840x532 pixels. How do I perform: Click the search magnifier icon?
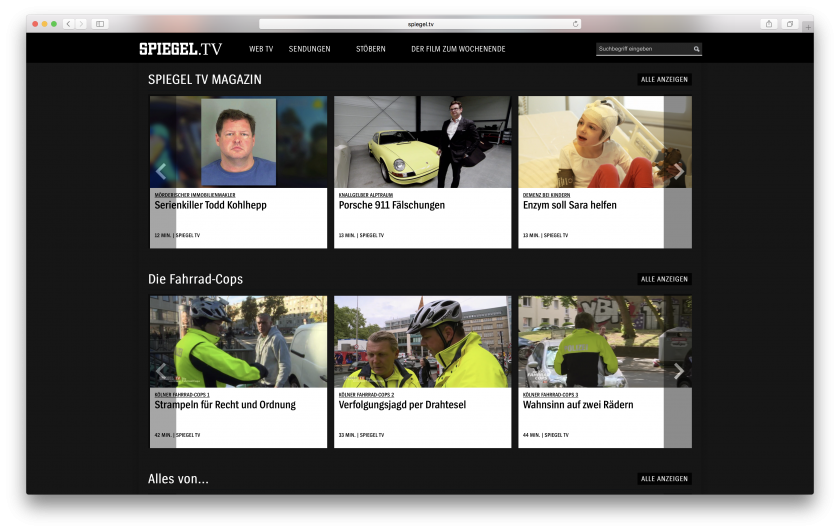[696, 49]
